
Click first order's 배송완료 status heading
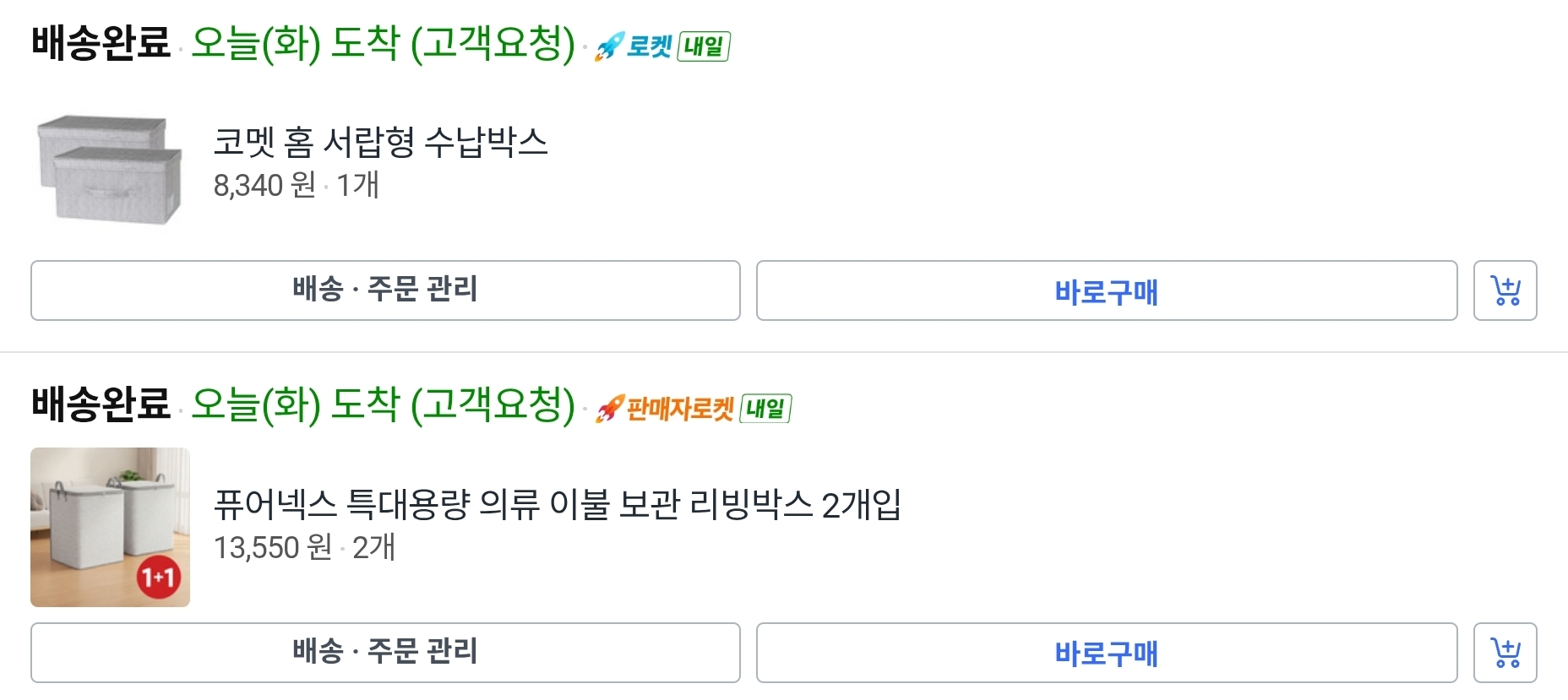click(101, 42)
